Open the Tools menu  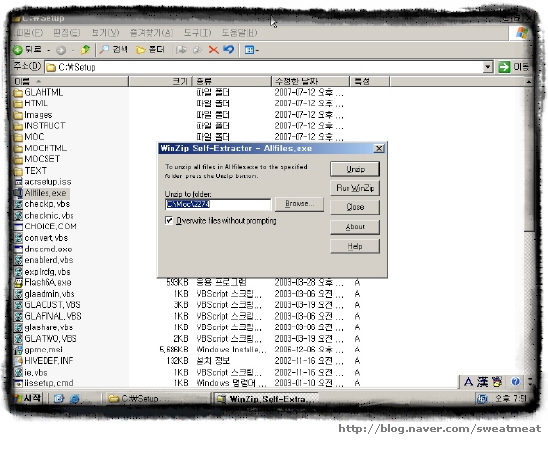[x=197, y=33]
